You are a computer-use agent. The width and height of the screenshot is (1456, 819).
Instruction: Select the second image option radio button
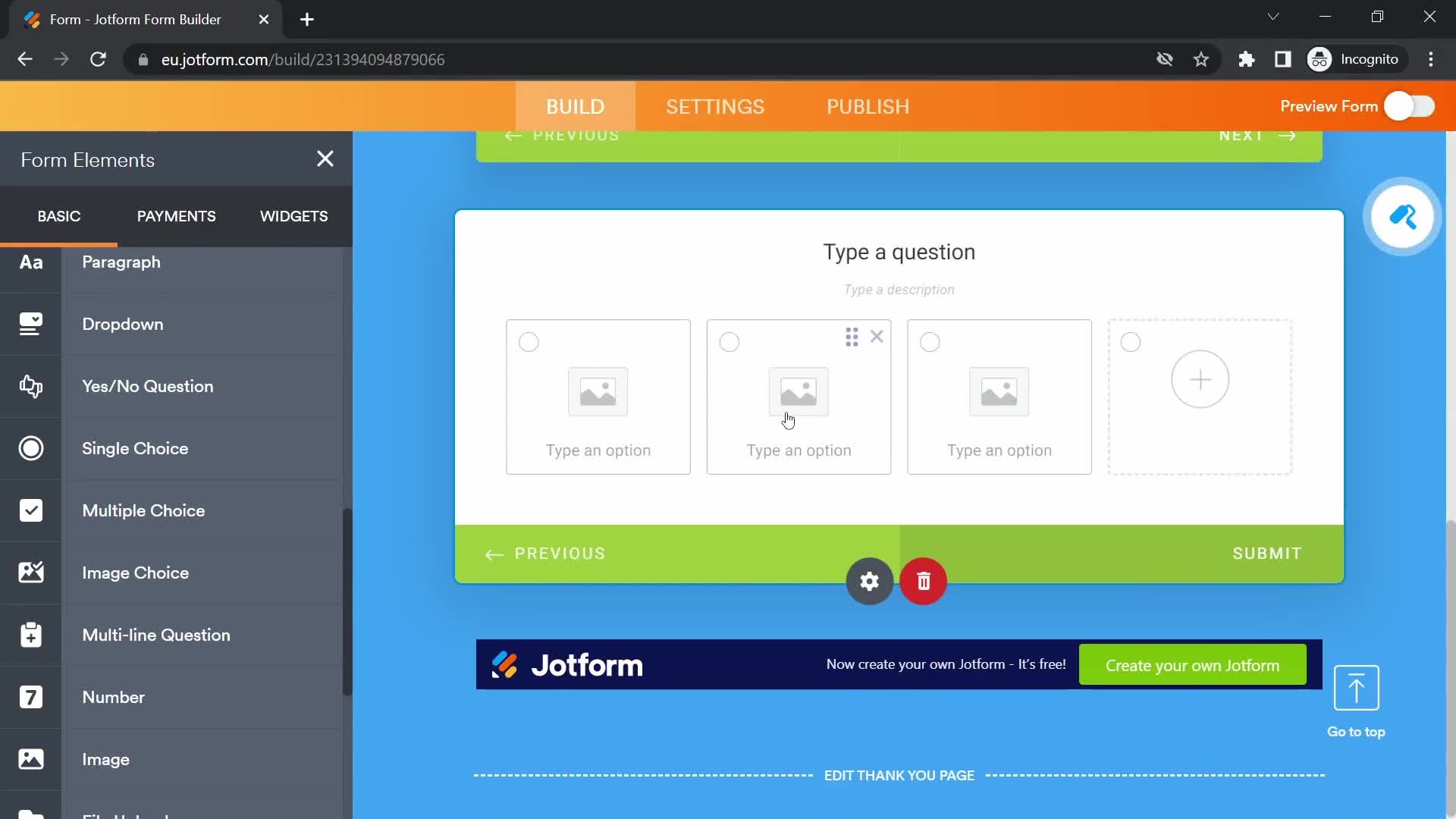coord(729,341)
